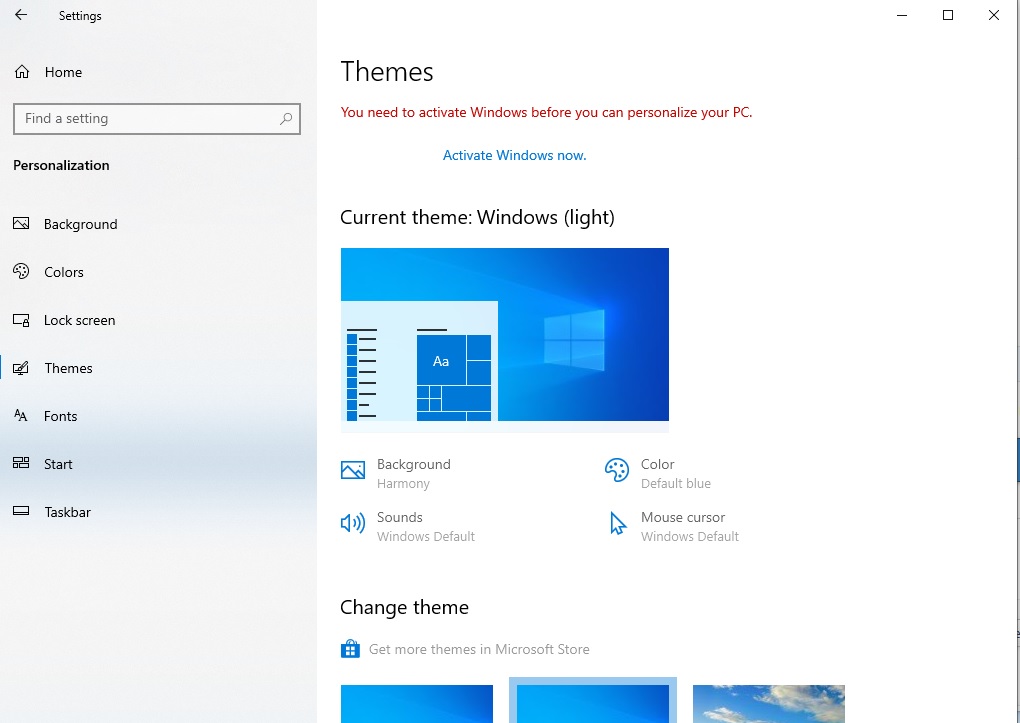Click the Personalization section heading
The image size is (1020, 723).
61,165
